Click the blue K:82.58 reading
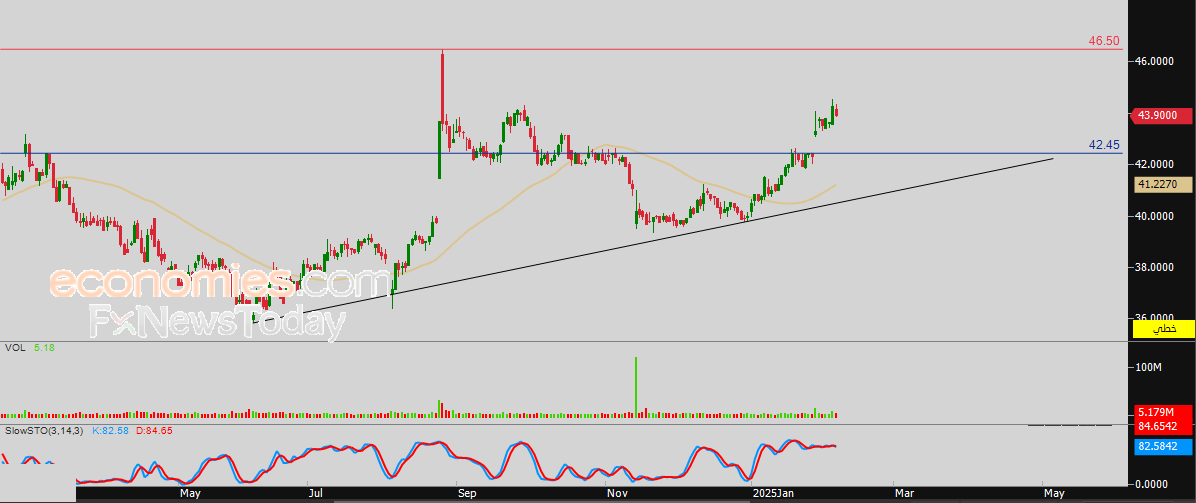The width and height of the screenshot is (1196, 503). click(111, 431)
